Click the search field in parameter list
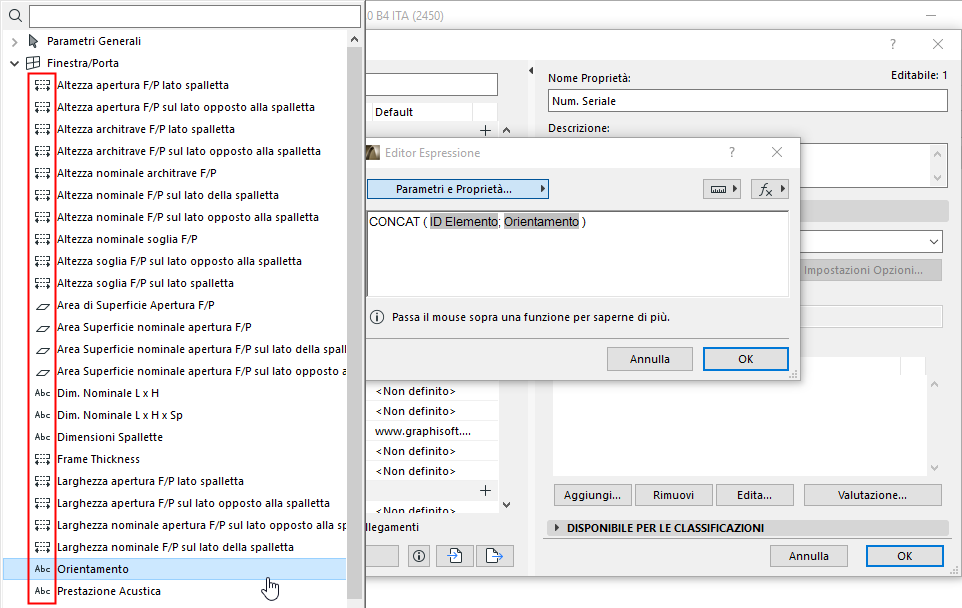Viewport: 962px width, 608px height. [x=194, y=16]
